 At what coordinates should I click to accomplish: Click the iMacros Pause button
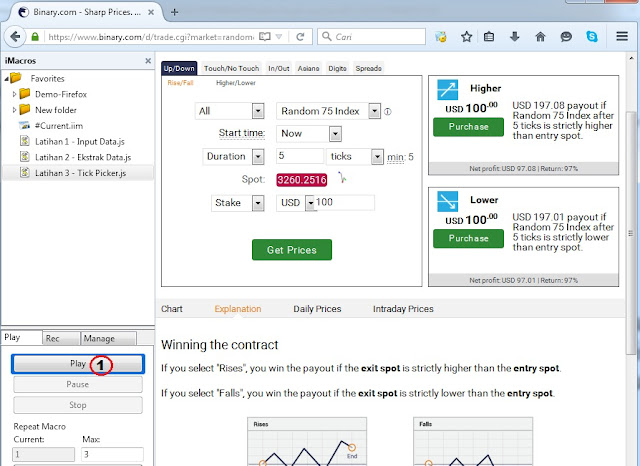pyautogui.click(x=78, y=384)
